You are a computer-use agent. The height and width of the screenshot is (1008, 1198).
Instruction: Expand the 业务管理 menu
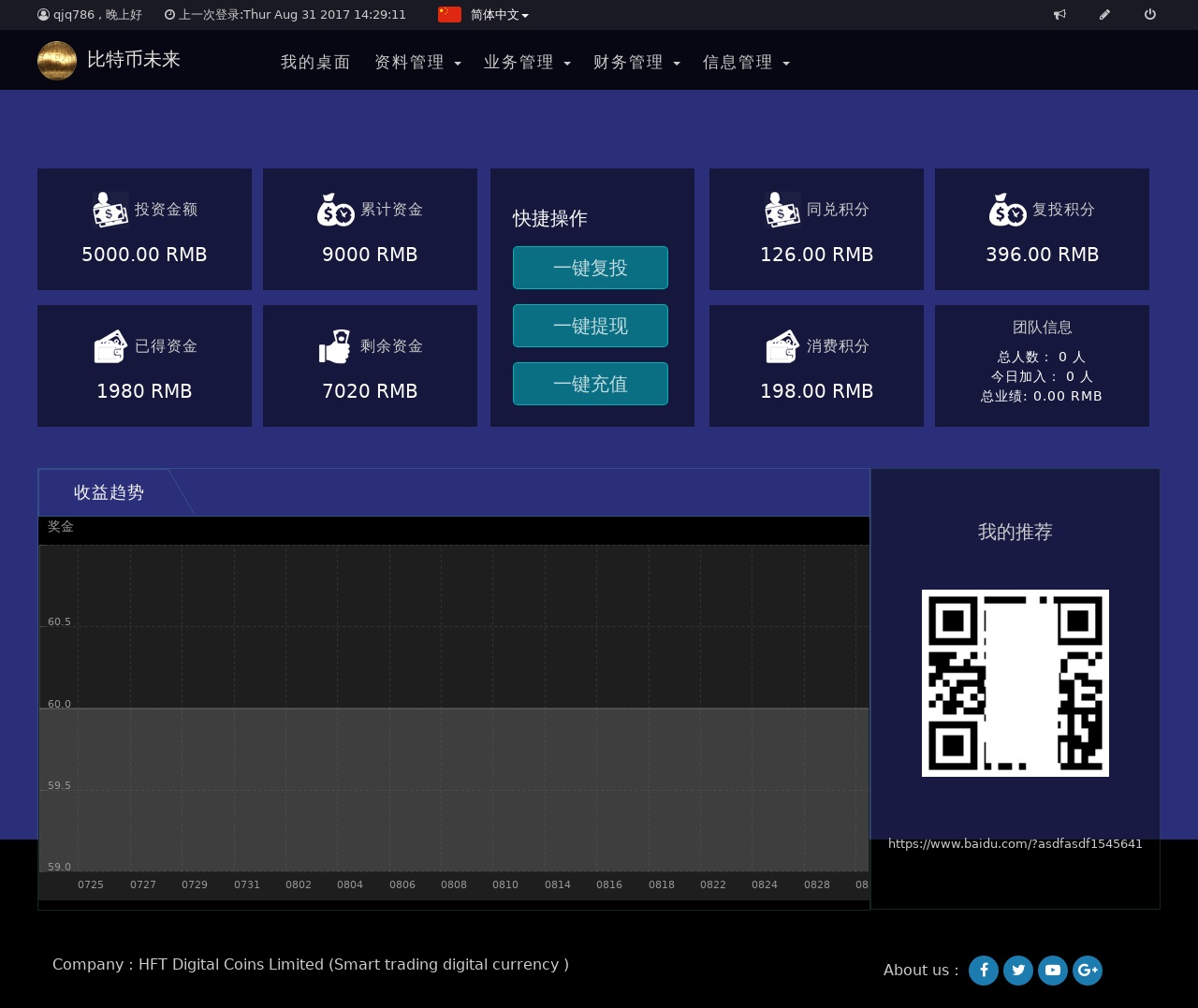click(x=527, y=62)
